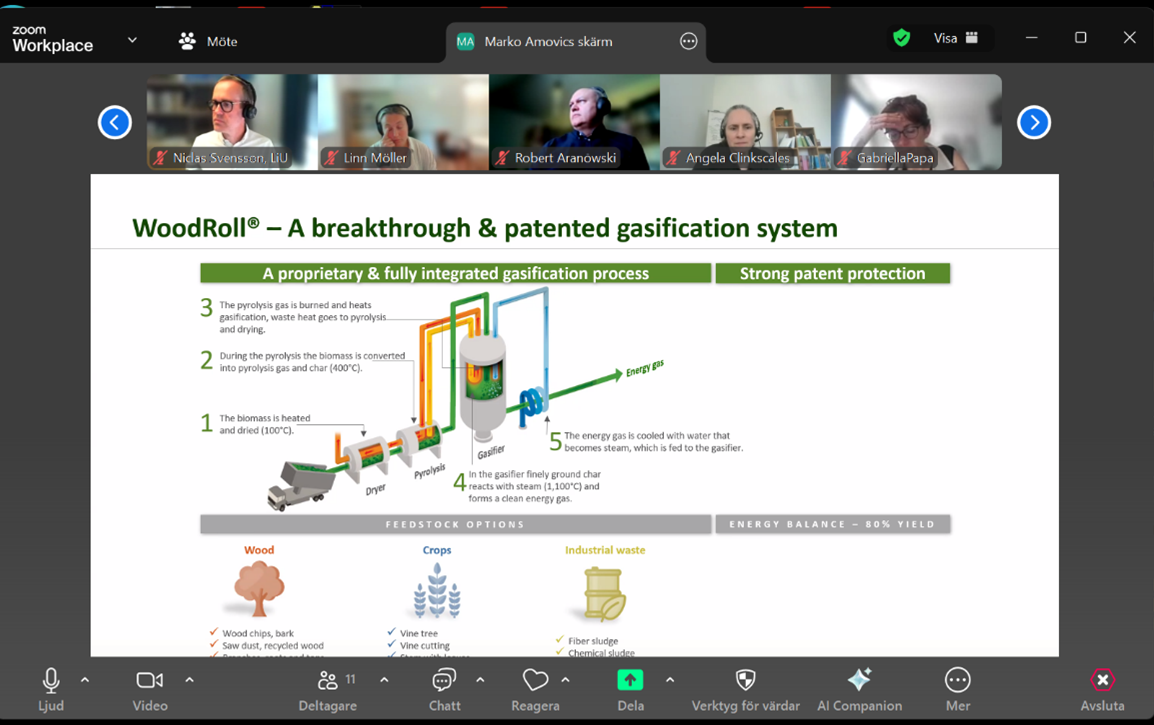Image resolution: width=1154 pixels, height=725 pixels.
Task: Show next participants with right arrow
Action: tap(1033, 122)
